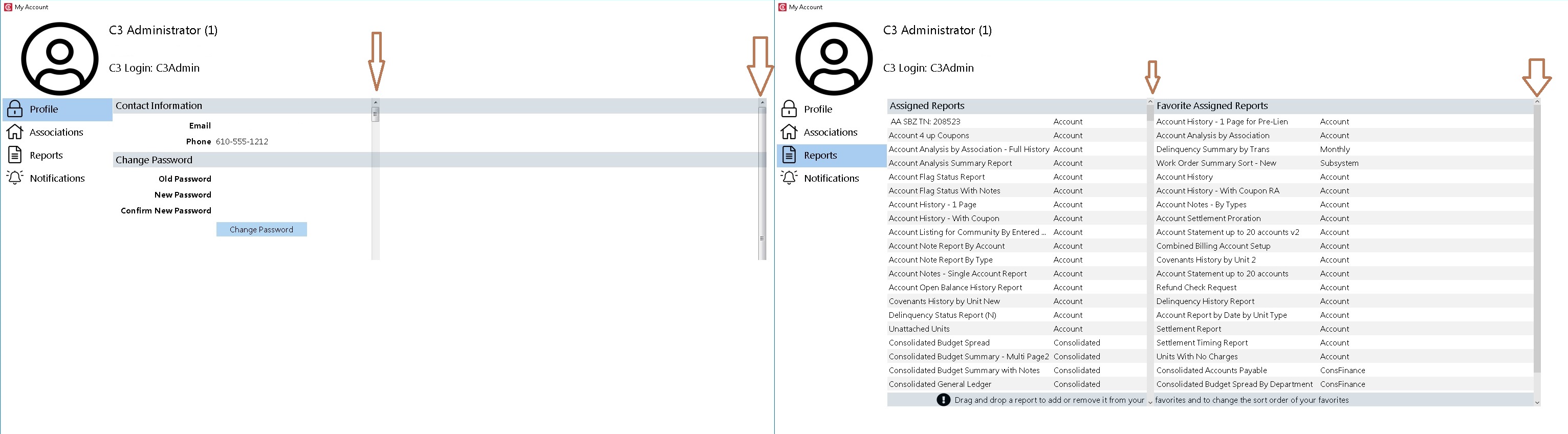Click the document icon on the highlighted Reports tab

tap(789, 155)
